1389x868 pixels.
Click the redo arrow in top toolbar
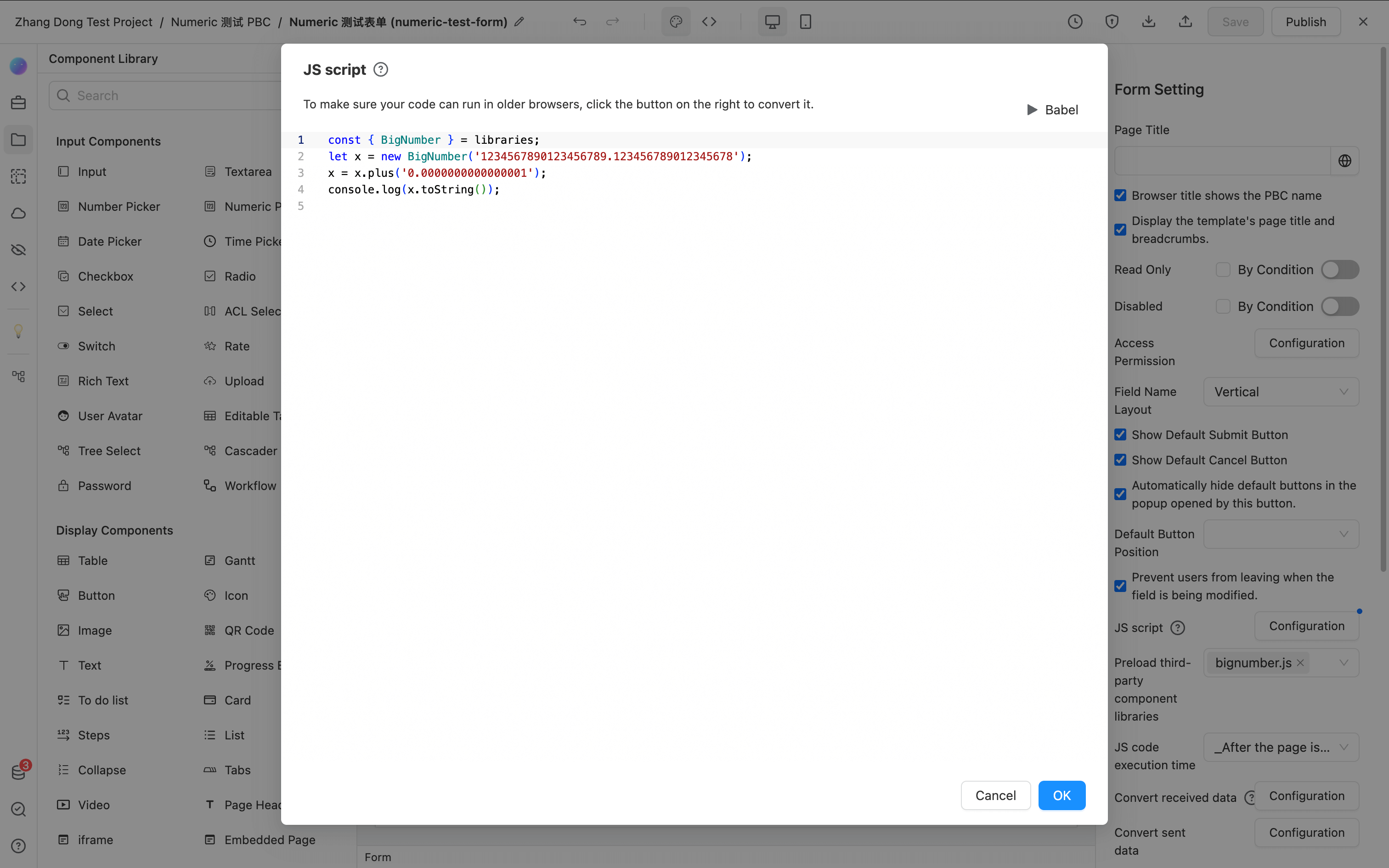(x=612, y=22)
